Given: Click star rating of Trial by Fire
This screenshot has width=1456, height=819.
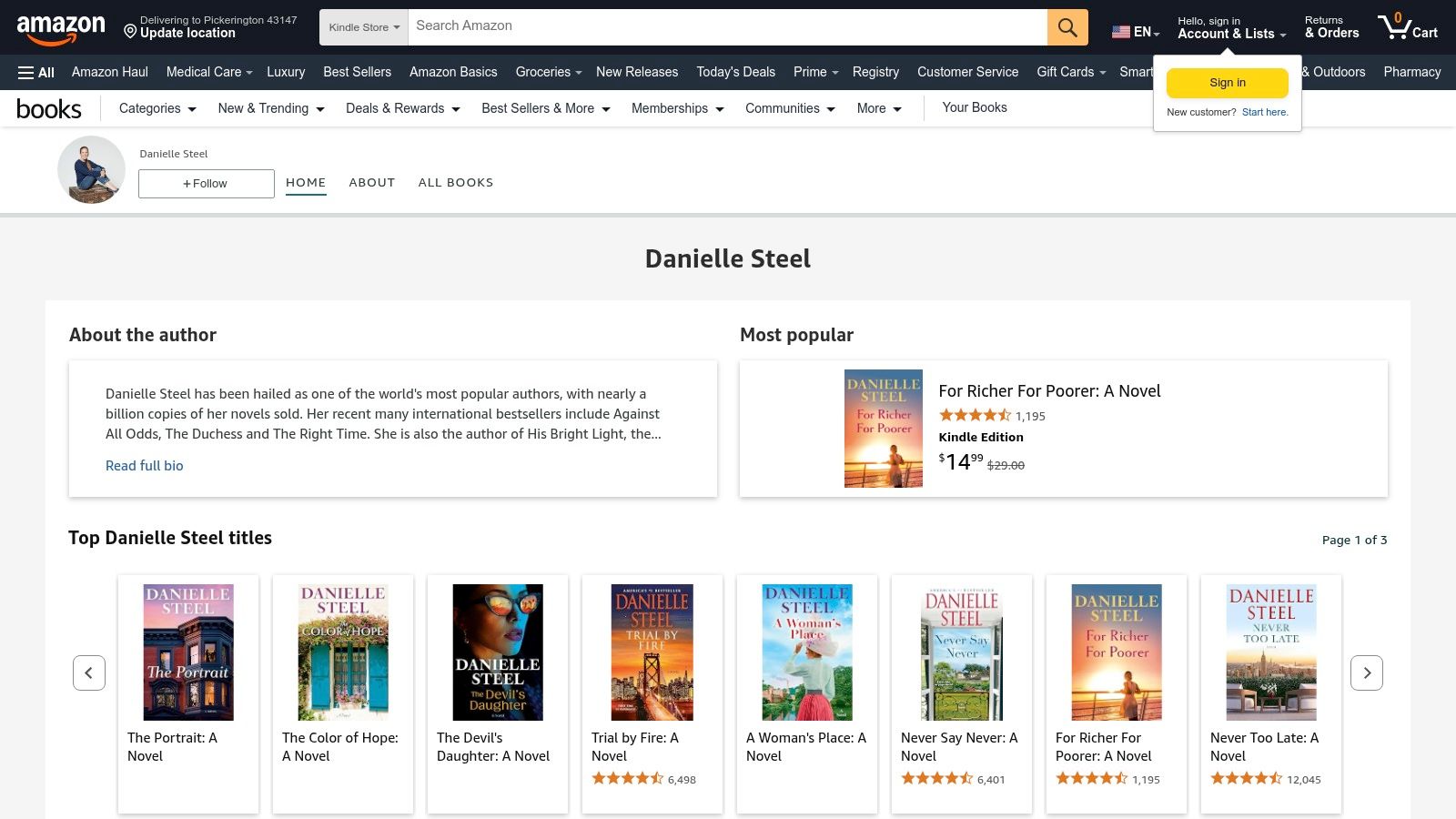Looking at the screenshot, I should [x=628, y=779].
